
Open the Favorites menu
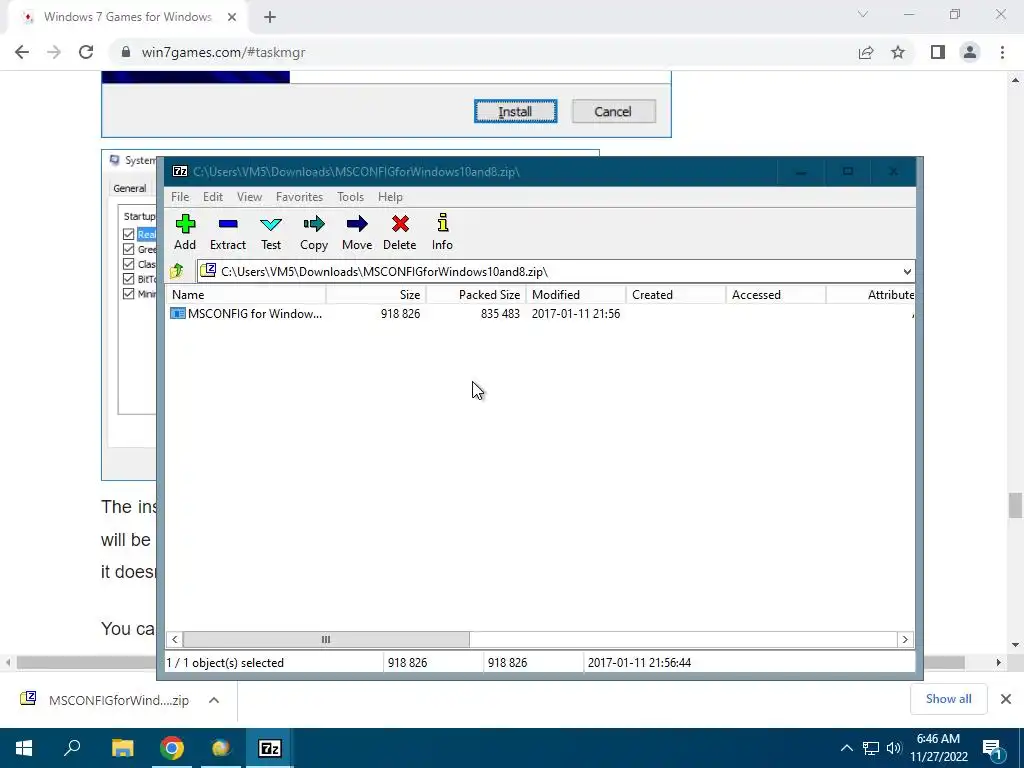pyautogui.click(x=299, y=197)
